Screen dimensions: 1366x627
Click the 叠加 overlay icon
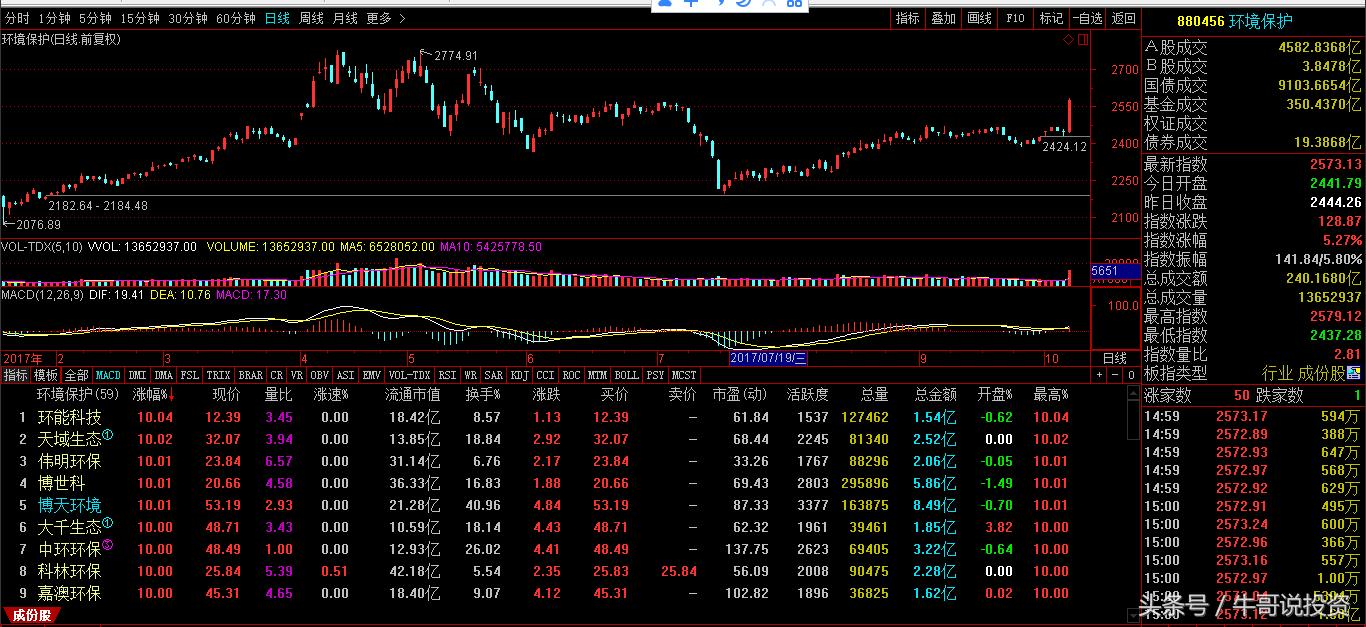pyautogui.click(x=943, y=18)
